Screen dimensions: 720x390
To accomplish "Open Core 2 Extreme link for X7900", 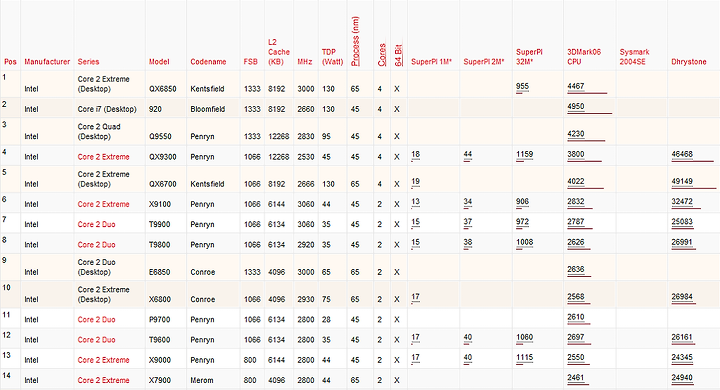I will click(103, 380).
